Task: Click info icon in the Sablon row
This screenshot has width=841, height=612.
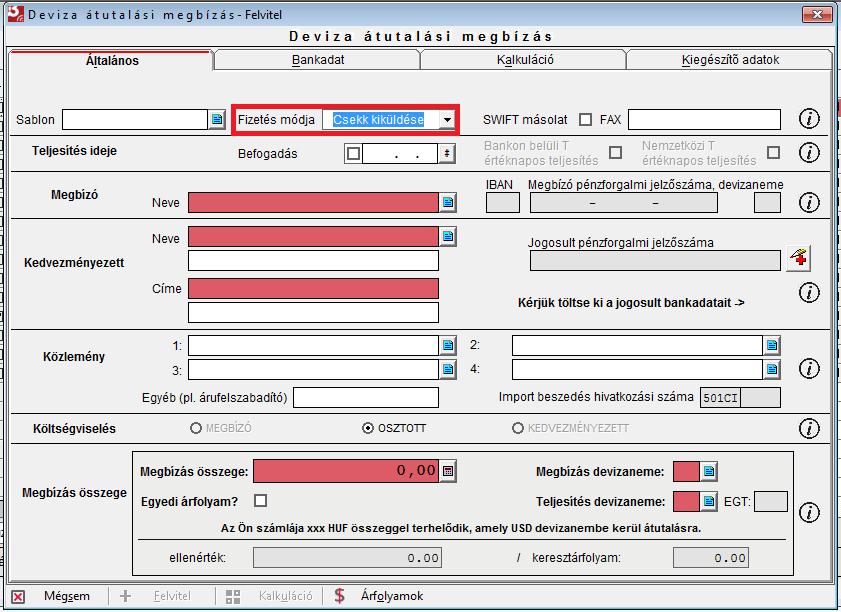Action: pyautogui.click(x=809, y=119)
